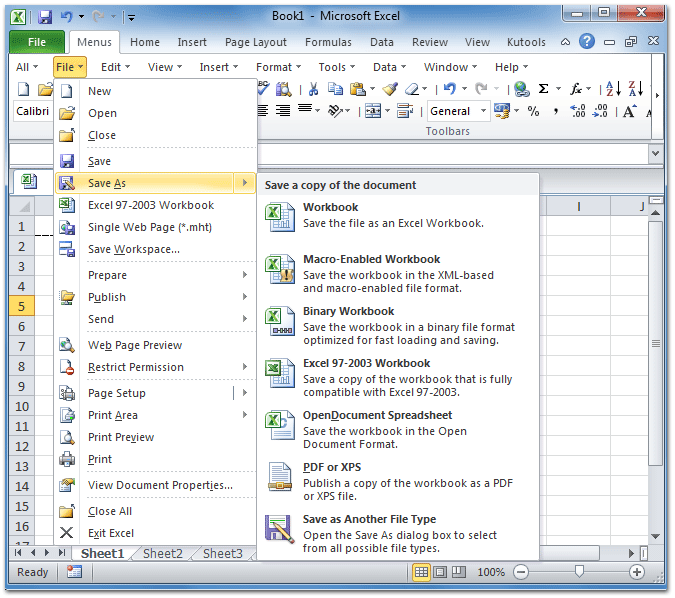
Task: Click the Percent Style icon
Action: [x=533, y=111]
